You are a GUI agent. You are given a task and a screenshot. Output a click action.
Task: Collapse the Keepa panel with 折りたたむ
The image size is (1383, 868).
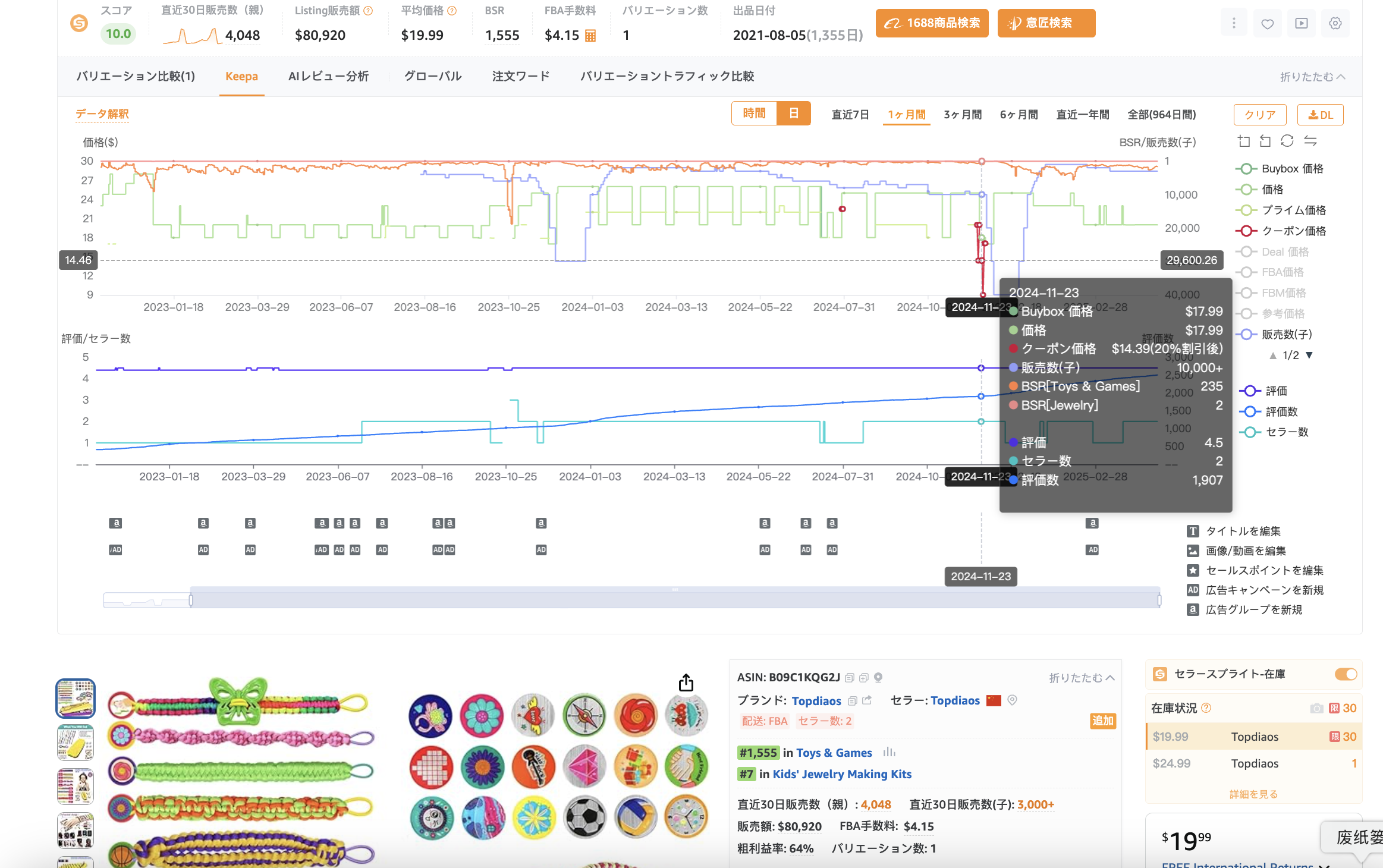pyautogui.click(x=1312, y=77)
